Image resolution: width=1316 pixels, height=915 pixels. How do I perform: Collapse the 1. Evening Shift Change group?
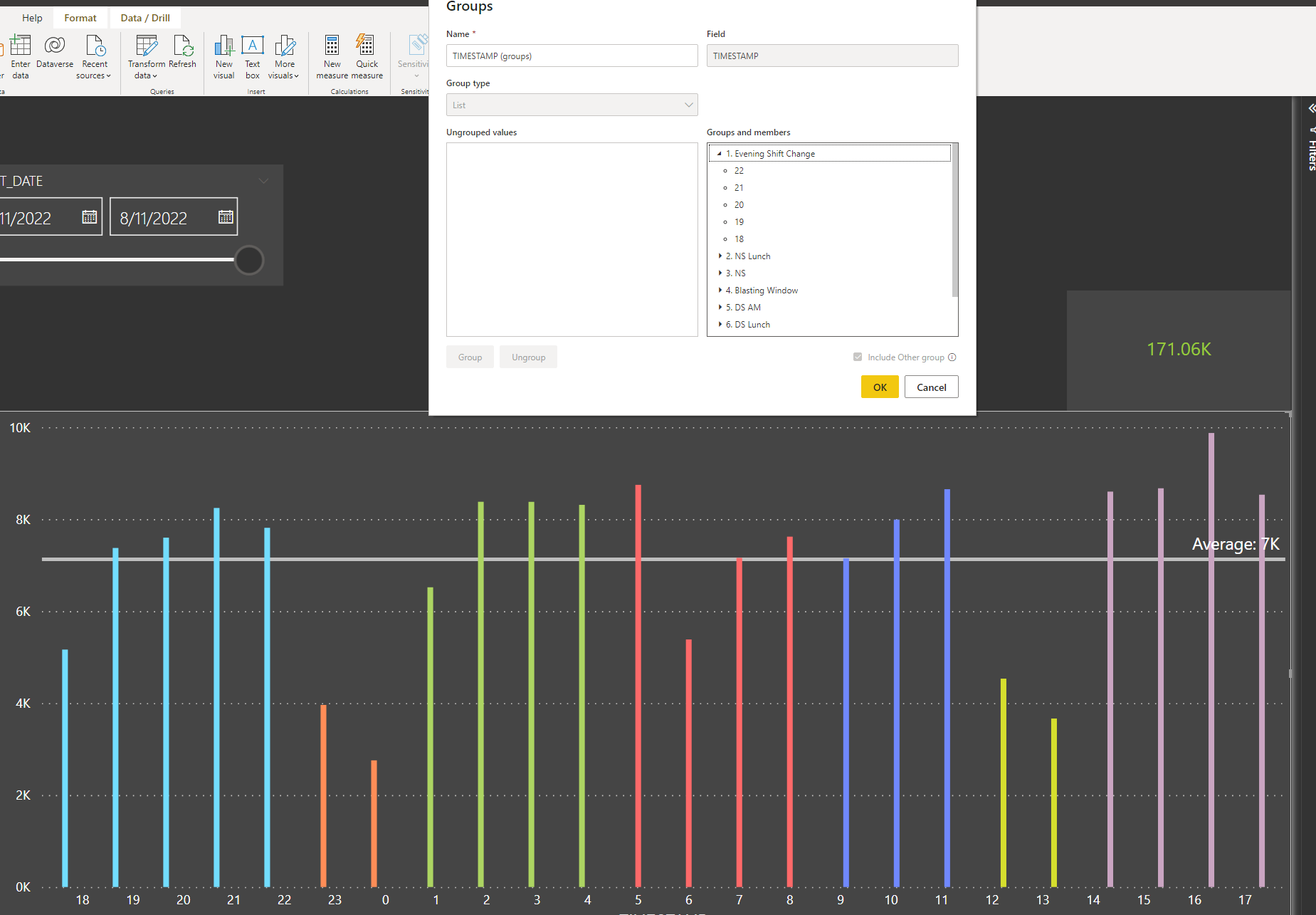720,154
